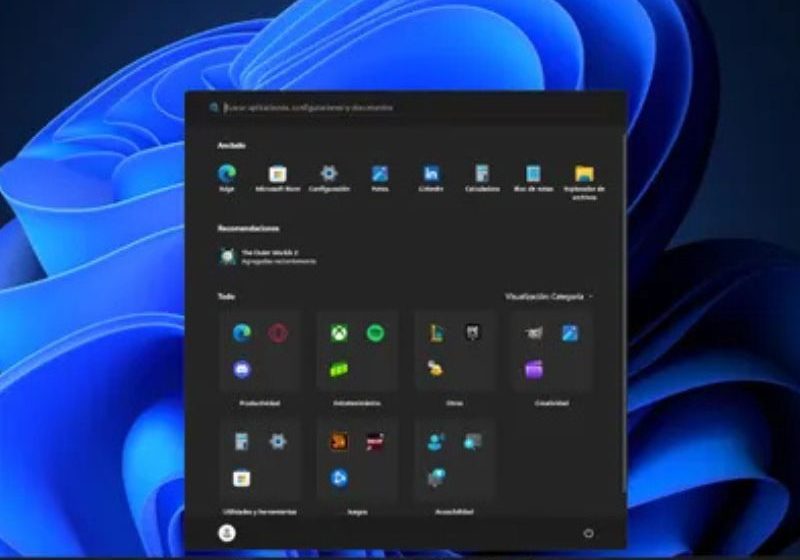This screenshot has height=560, width=800.
Task: Open the bottom-left icon in Accesibilidad group
Action: tap(436, 478)
